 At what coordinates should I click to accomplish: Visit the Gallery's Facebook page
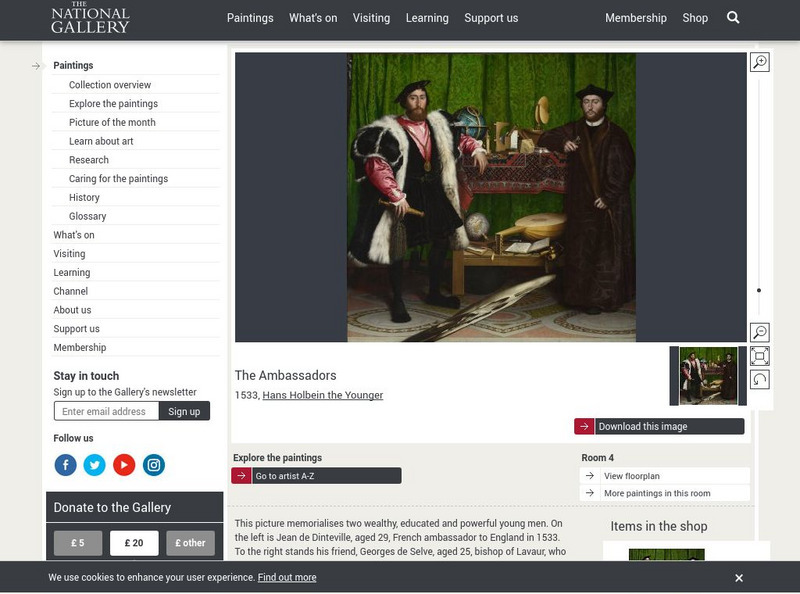click(65, 463)
